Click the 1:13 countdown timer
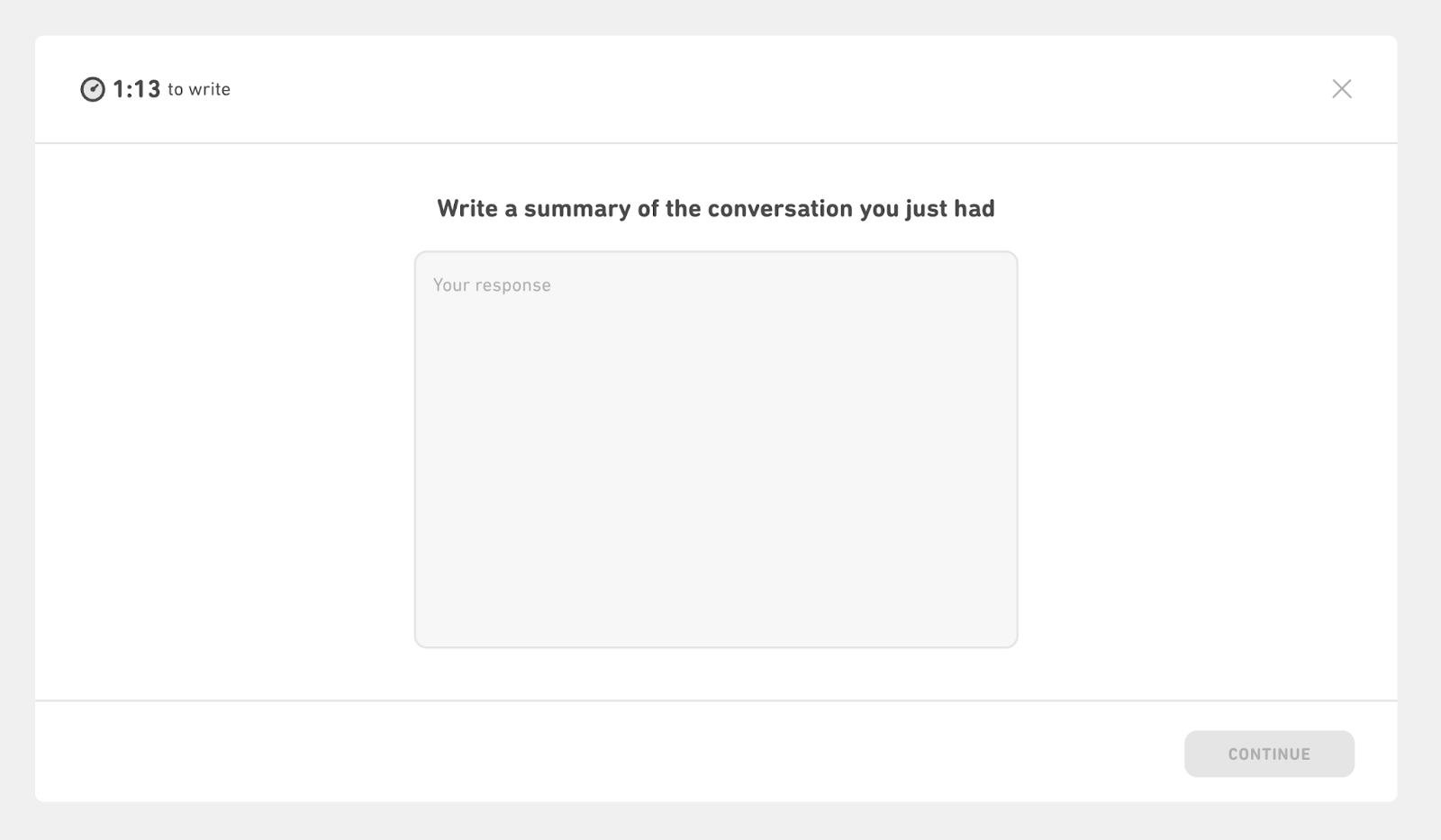 [136, 89]
